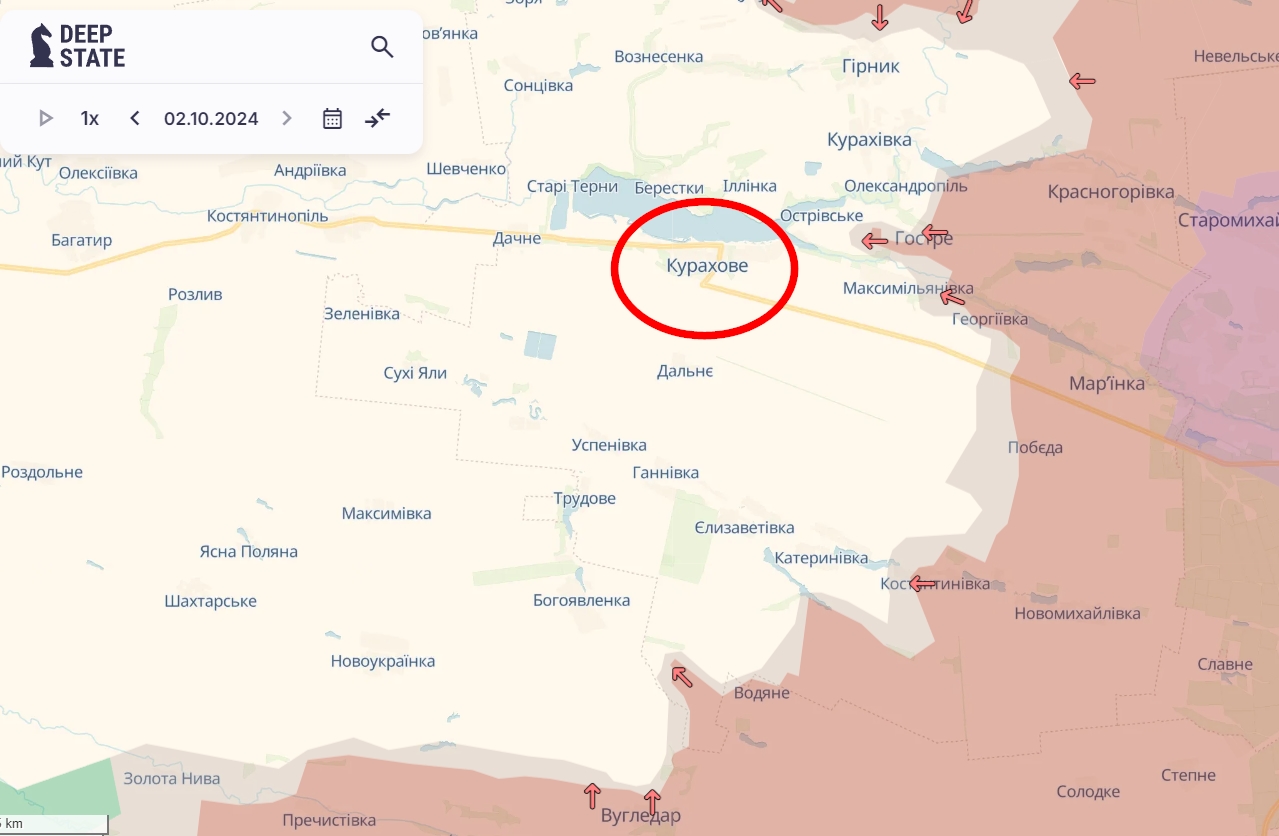Click the compare arrows icon
Viewport: 1279px width, 836px height.
coord(377,118)
